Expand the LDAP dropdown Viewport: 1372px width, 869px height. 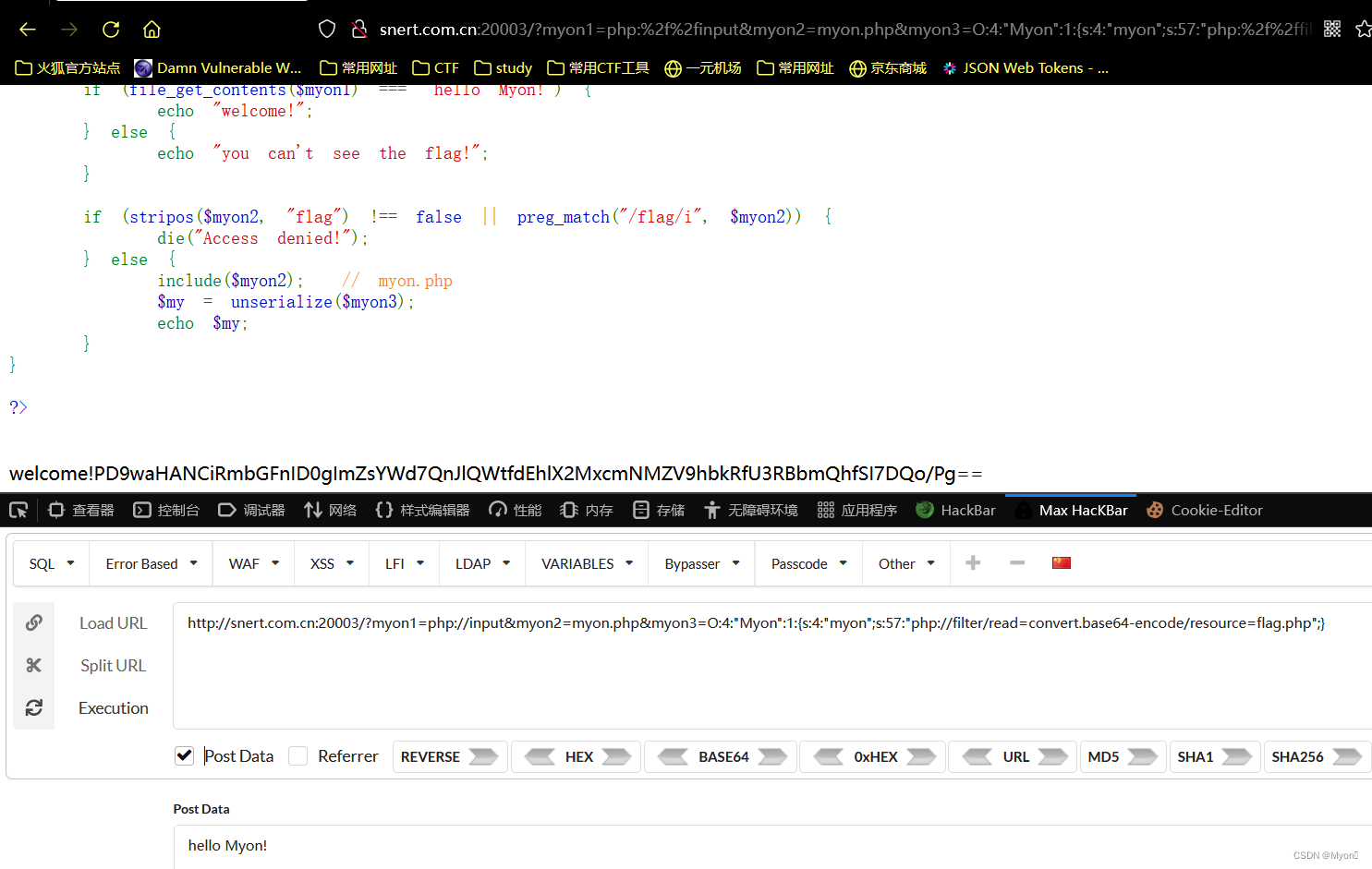(482, 563)
